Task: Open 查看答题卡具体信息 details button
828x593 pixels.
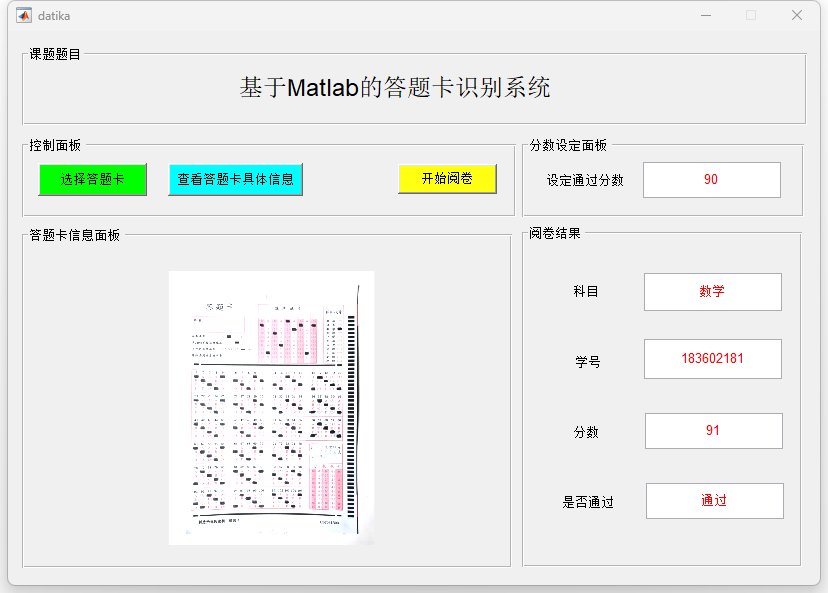Action: coord(235,180)
